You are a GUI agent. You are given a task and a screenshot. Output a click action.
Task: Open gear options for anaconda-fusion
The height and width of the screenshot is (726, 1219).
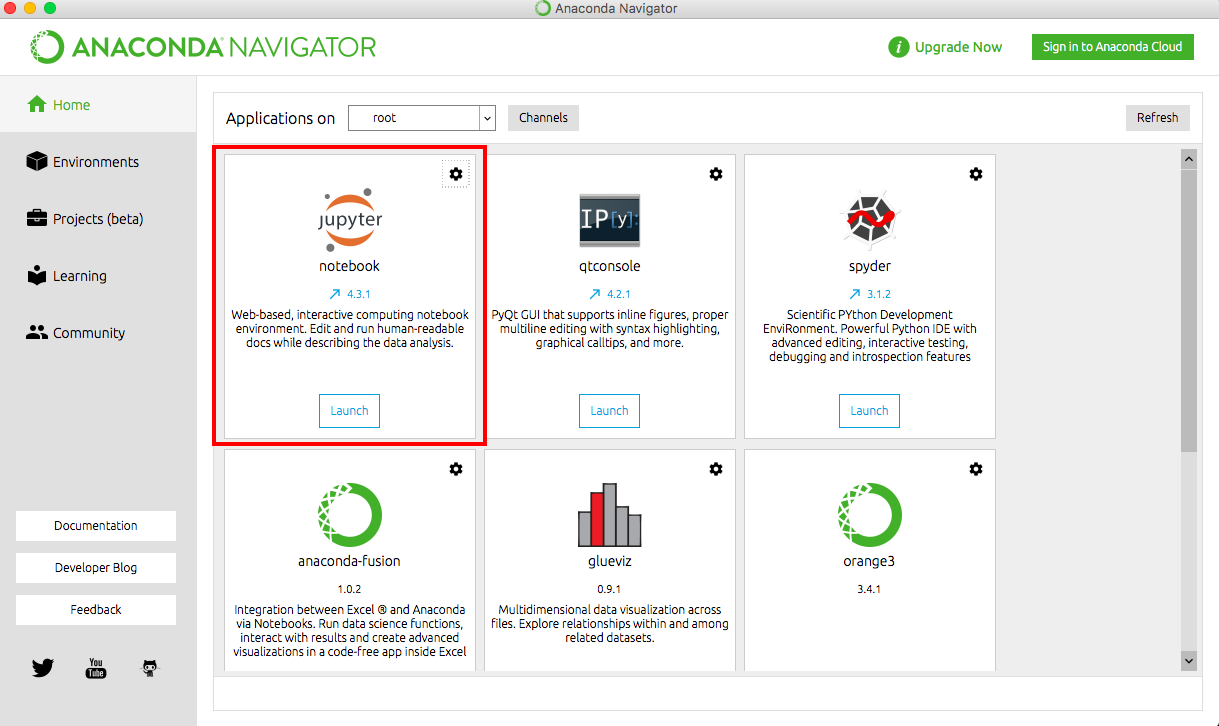coord(456,469)
